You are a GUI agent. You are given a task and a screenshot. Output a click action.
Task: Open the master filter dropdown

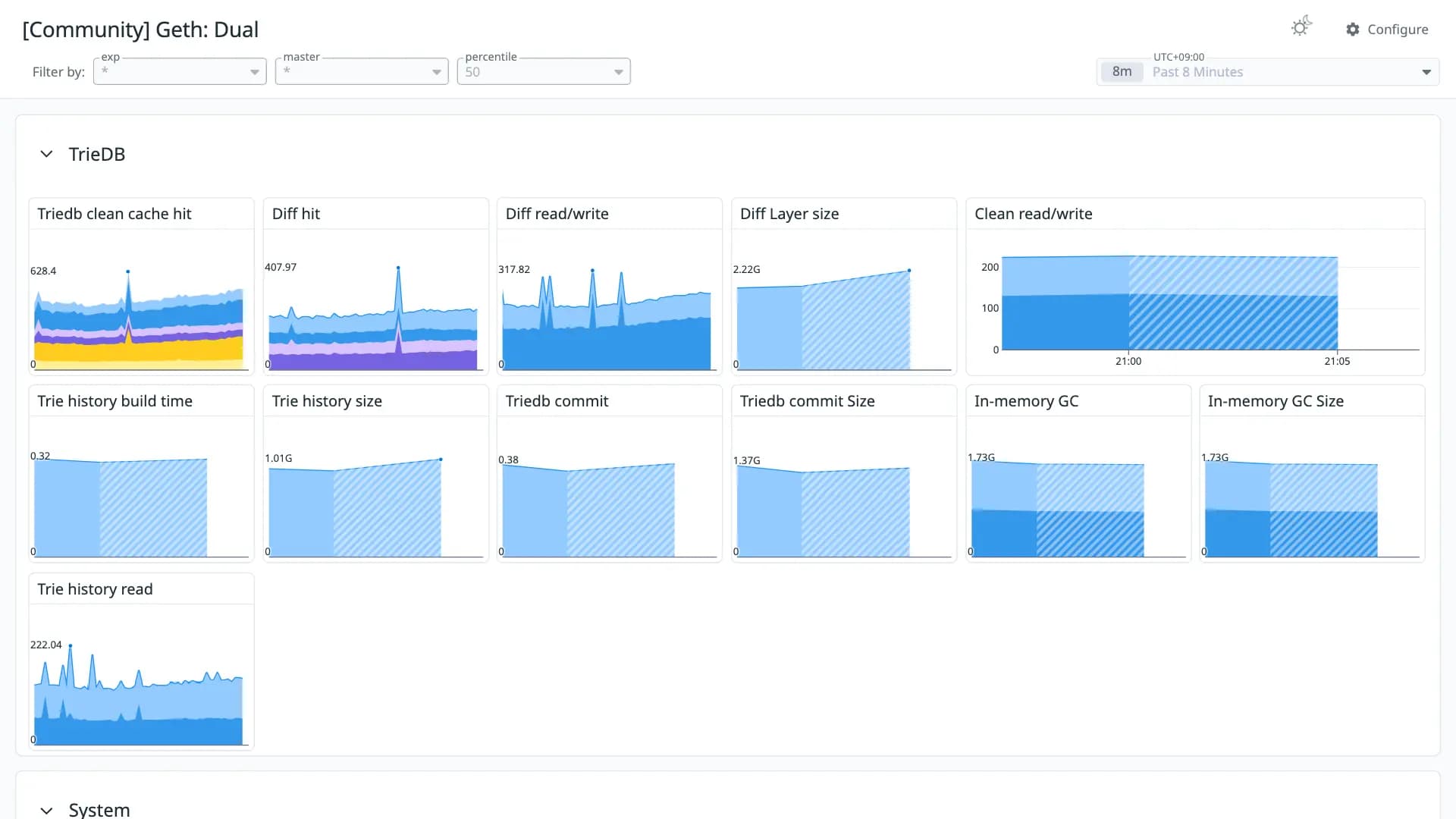tap(362, 71)
